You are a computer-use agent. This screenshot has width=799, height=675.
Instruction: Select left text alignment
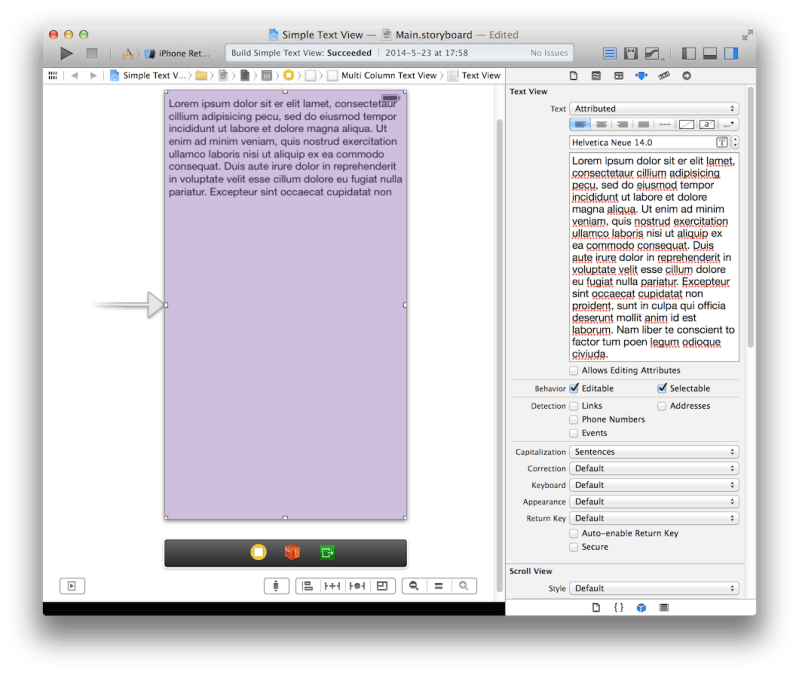(x=580, y=124)
